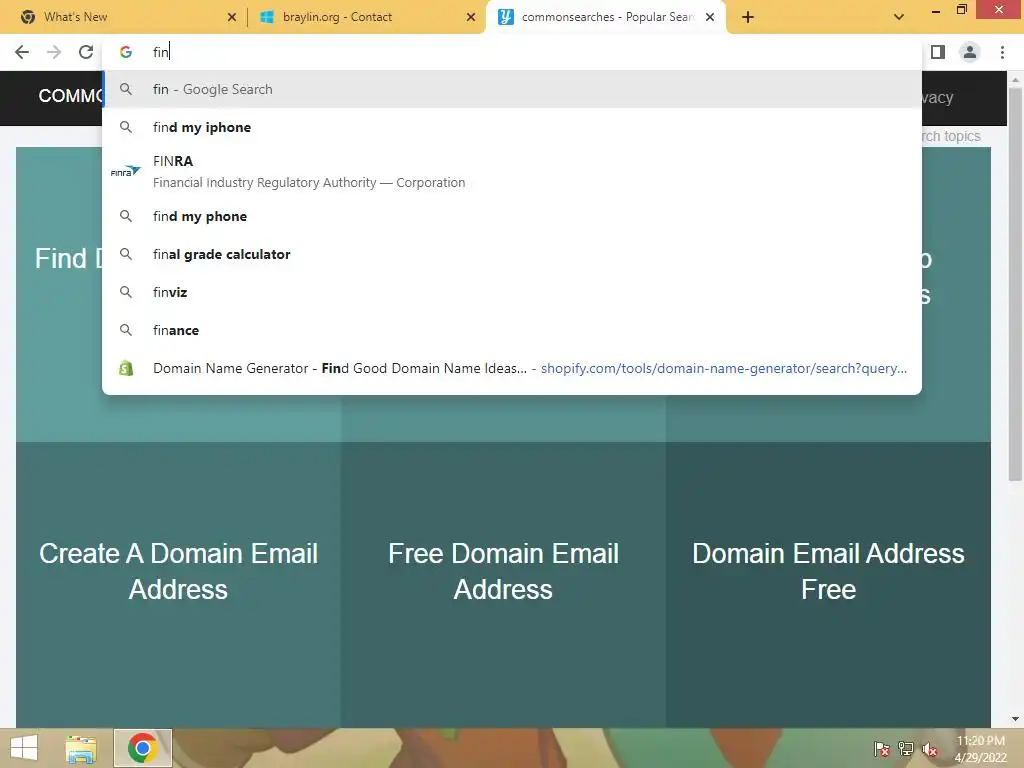Click the browser Back arrow
Image resolution: width=1024 pixels, height=768 pixels.
tap(22, 52)
